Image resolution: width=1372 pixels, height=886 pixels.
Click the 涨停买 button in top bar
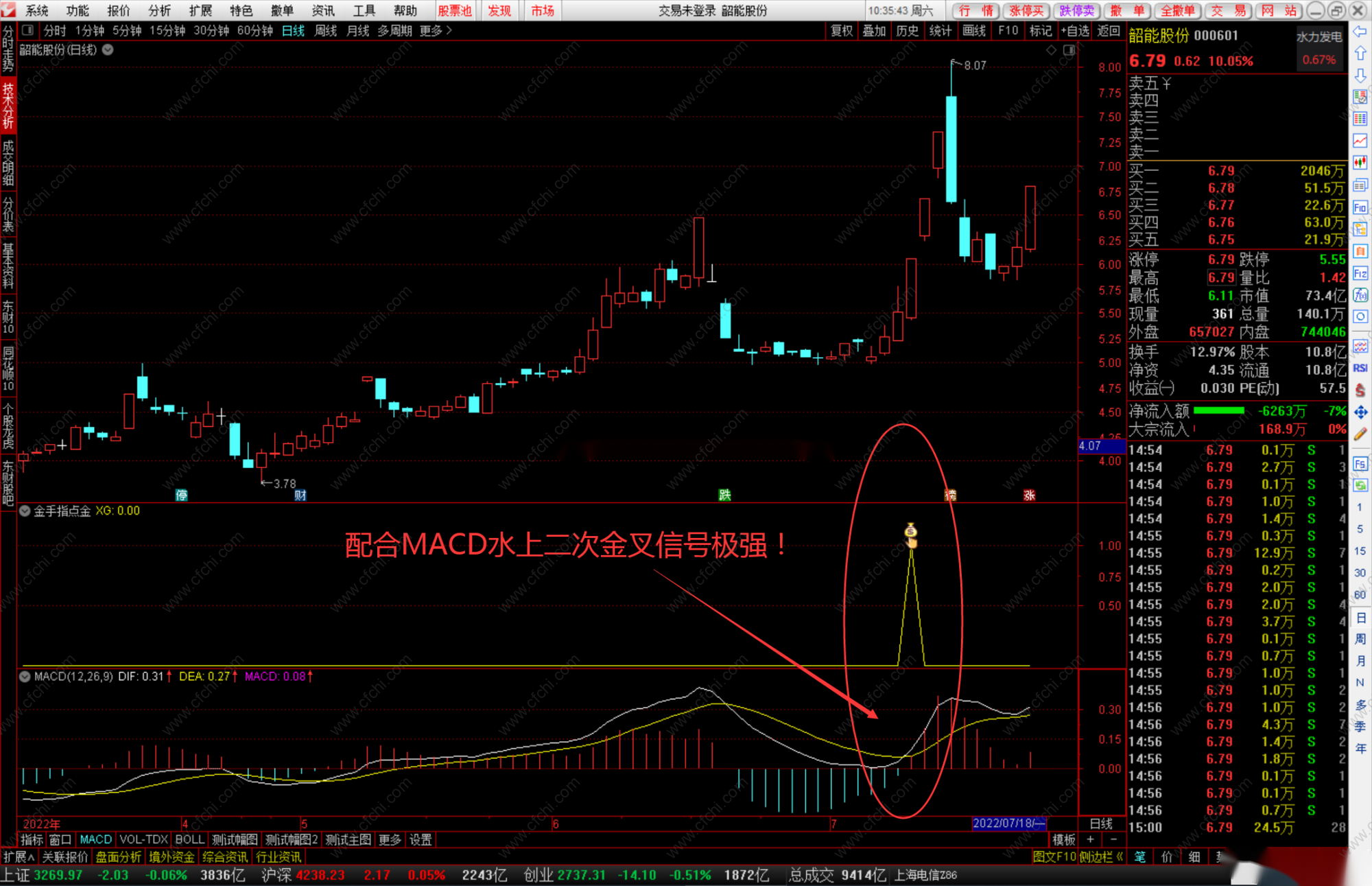(1026, 10)
